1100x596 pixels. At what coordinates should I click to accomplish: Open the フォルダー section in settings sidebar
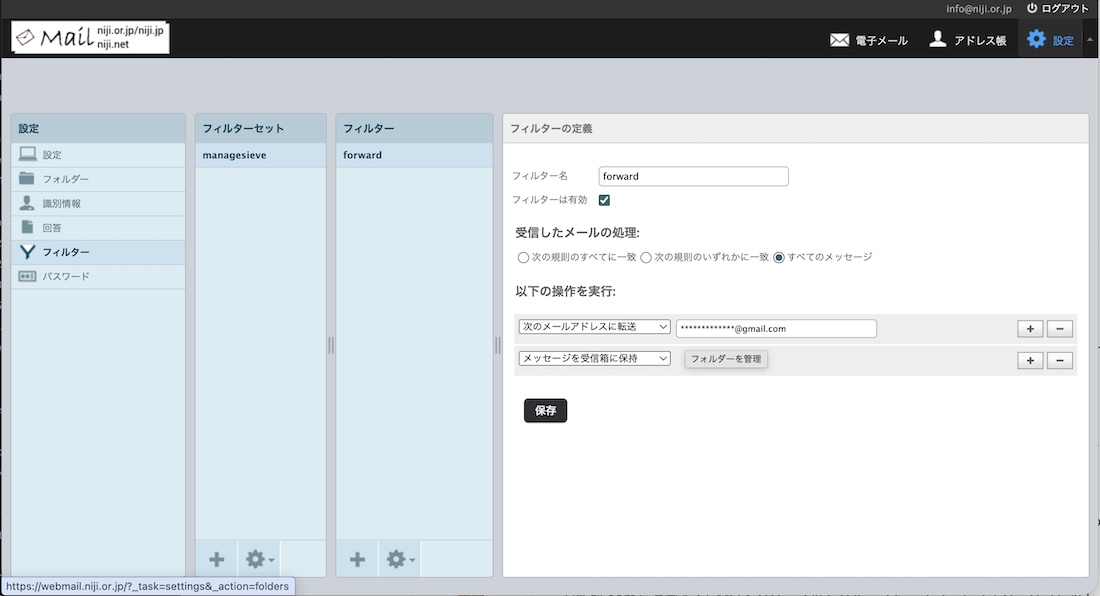tap(65, 179)
